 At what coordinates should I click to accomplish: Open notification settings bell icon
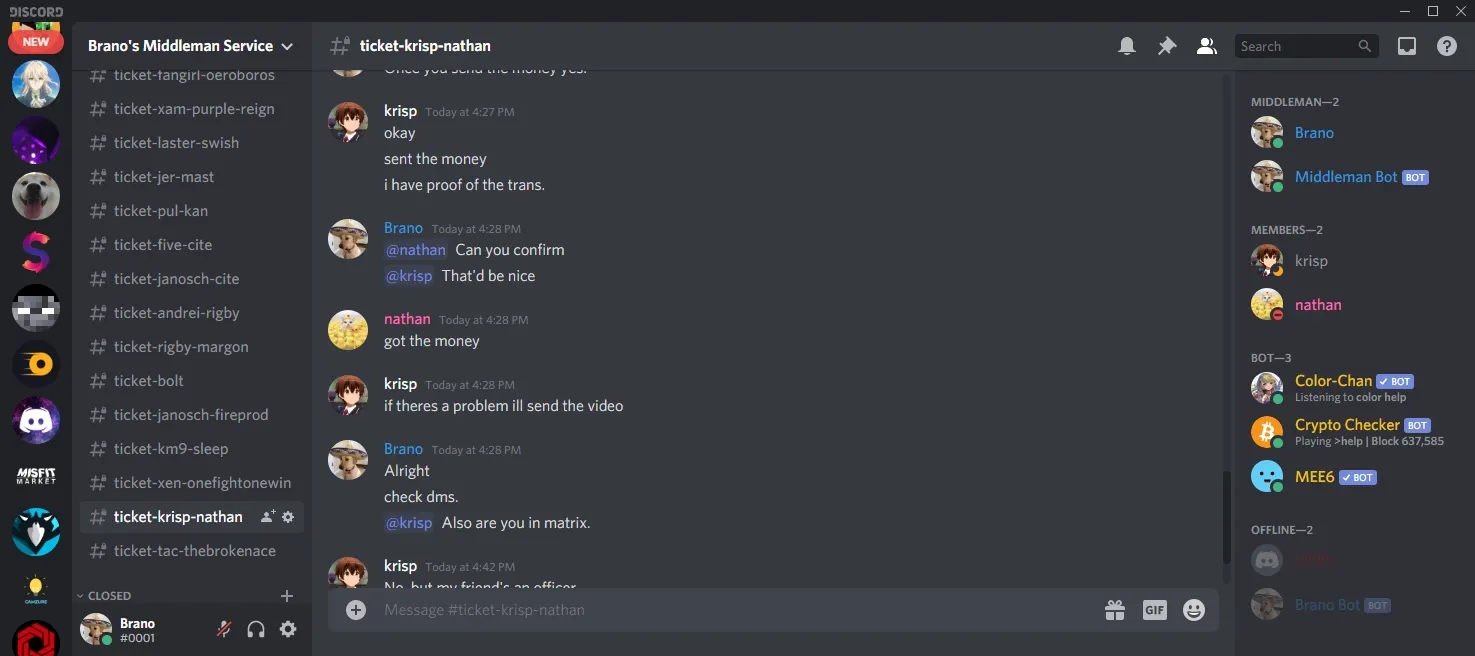(x=1127, y=46)
